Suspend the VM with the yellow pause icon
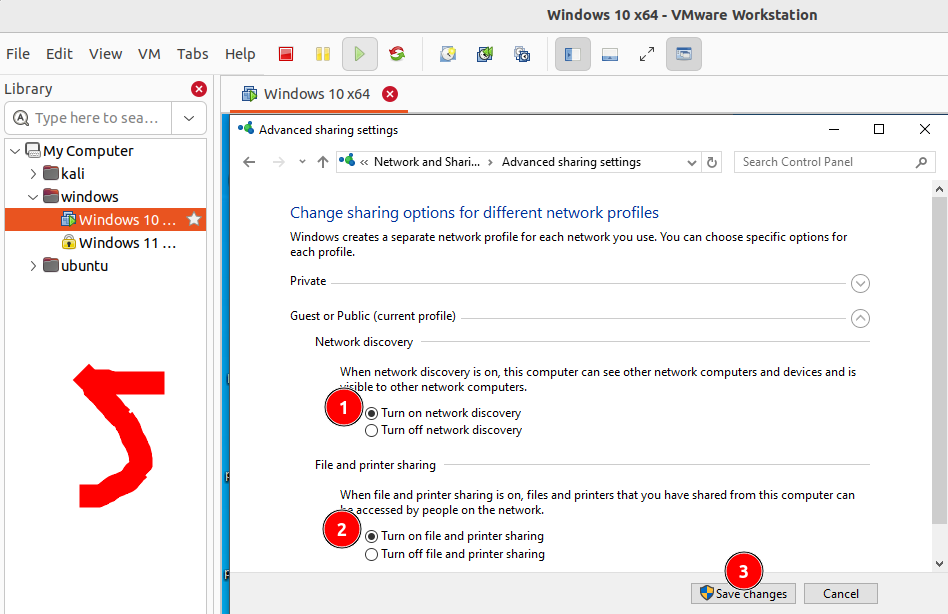 point(323,54)
